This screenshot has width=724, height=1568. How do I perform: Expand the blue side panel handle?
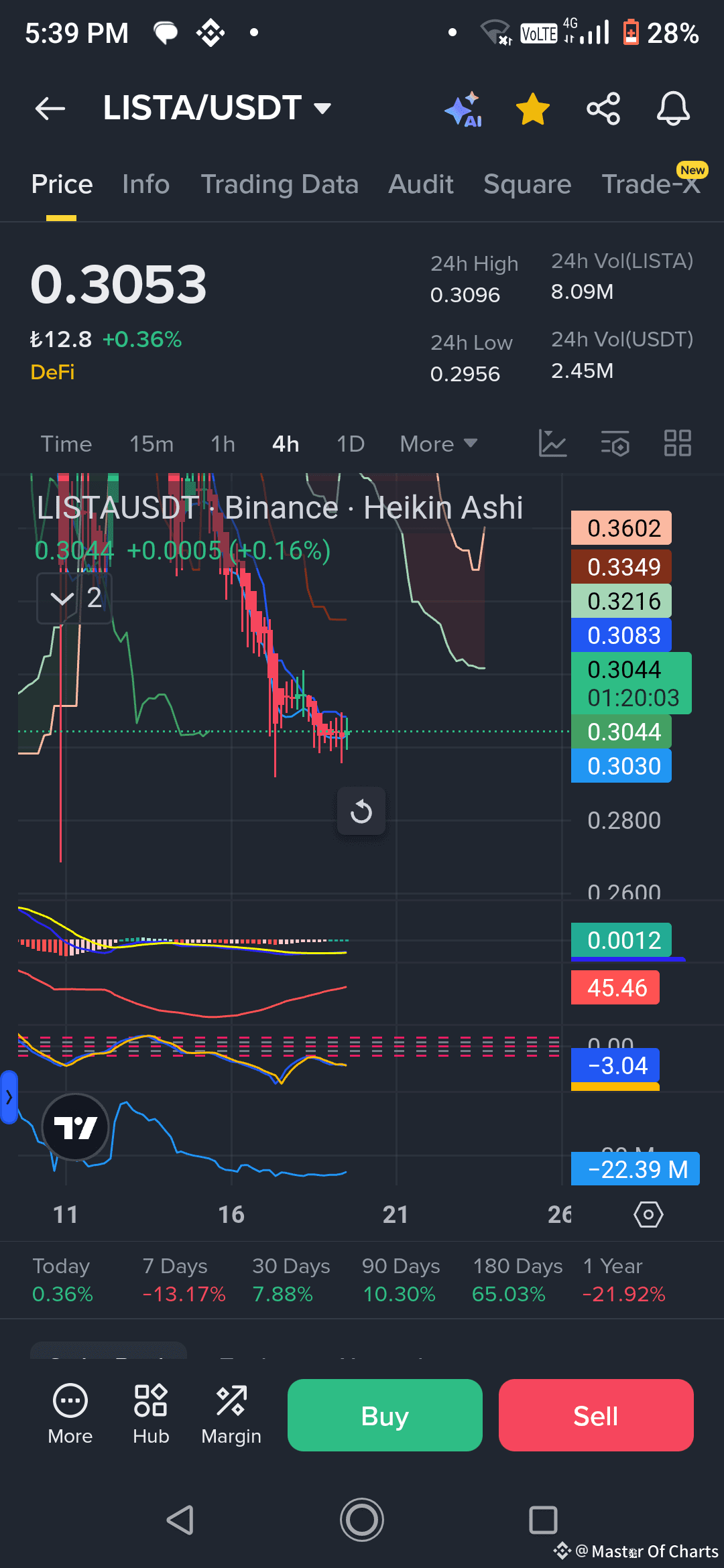click(9, 1098)
